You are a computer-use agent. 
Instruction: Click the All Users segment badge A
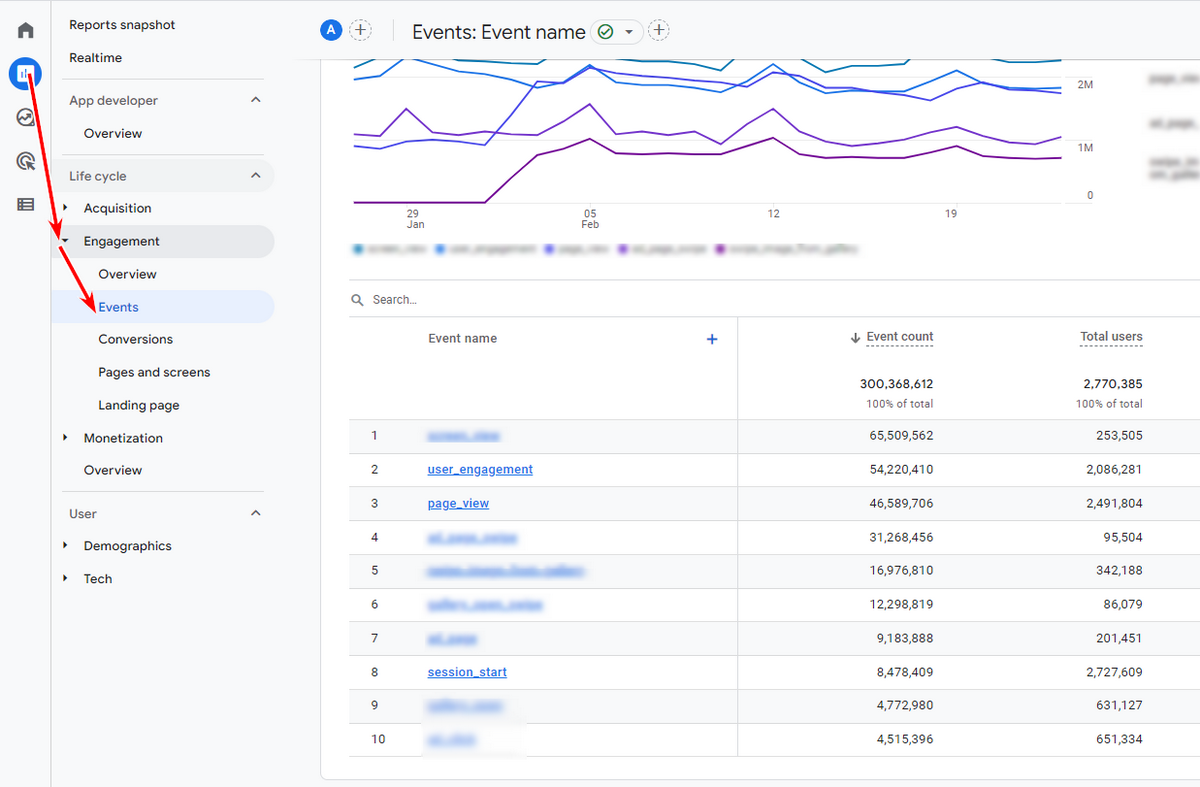(x=331, y=30)
